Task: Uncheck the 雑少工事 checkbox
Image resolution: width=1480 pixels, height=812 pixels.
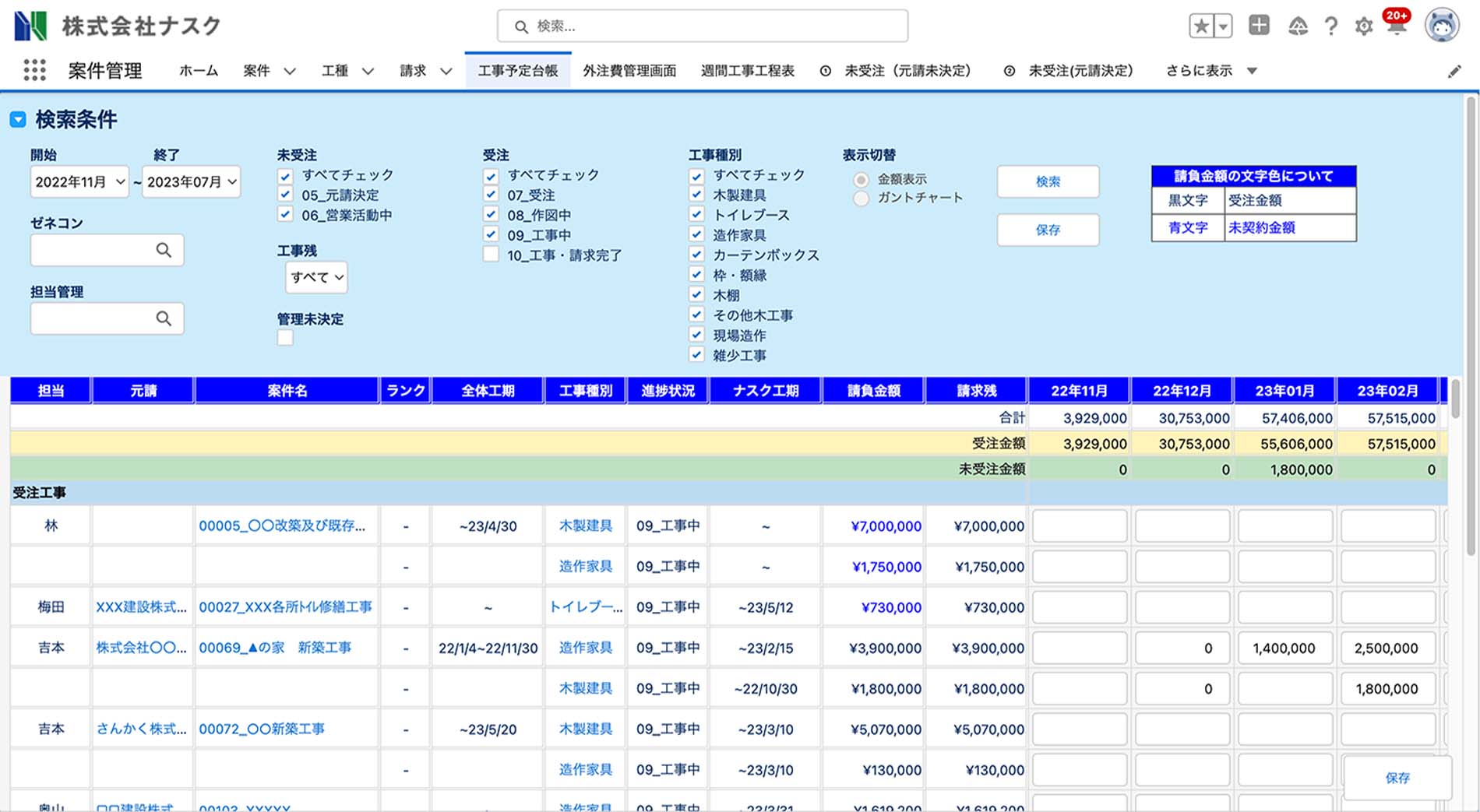Action: (x=696, y=355)
